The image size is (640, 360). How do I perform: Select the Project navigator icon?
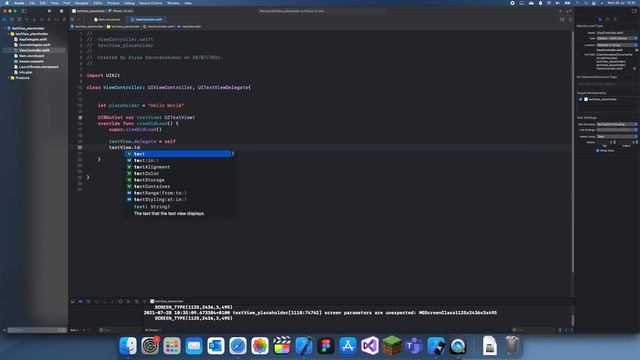point(4,19)
